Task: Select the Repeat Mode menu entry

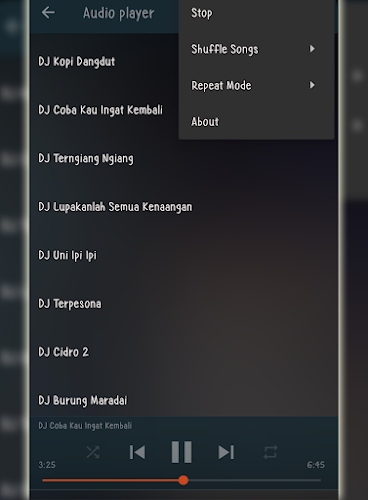Action: coord(256,85)
